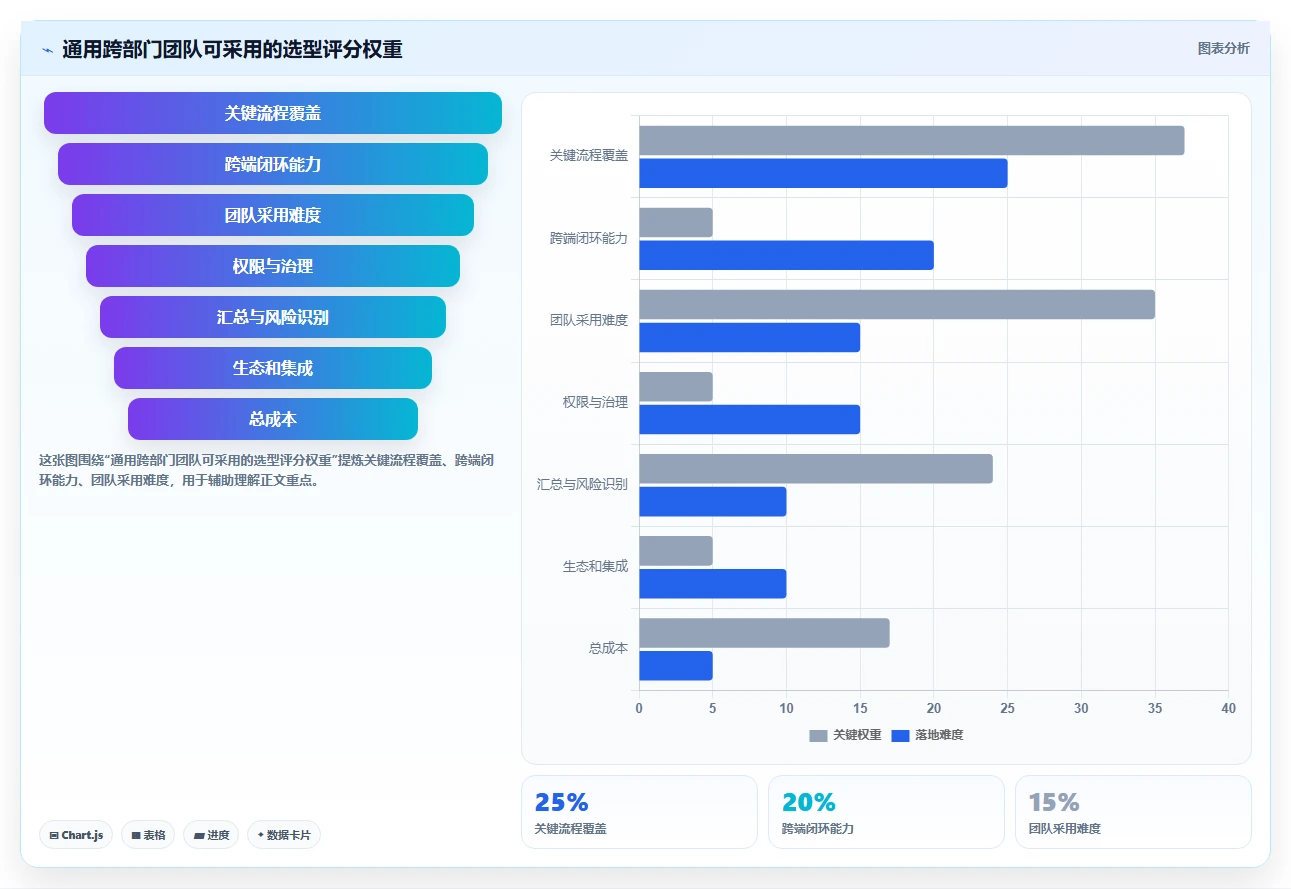Select the 权限与治理 funnel bar
The image size is (1291, 889).
[x=273, y=266]
